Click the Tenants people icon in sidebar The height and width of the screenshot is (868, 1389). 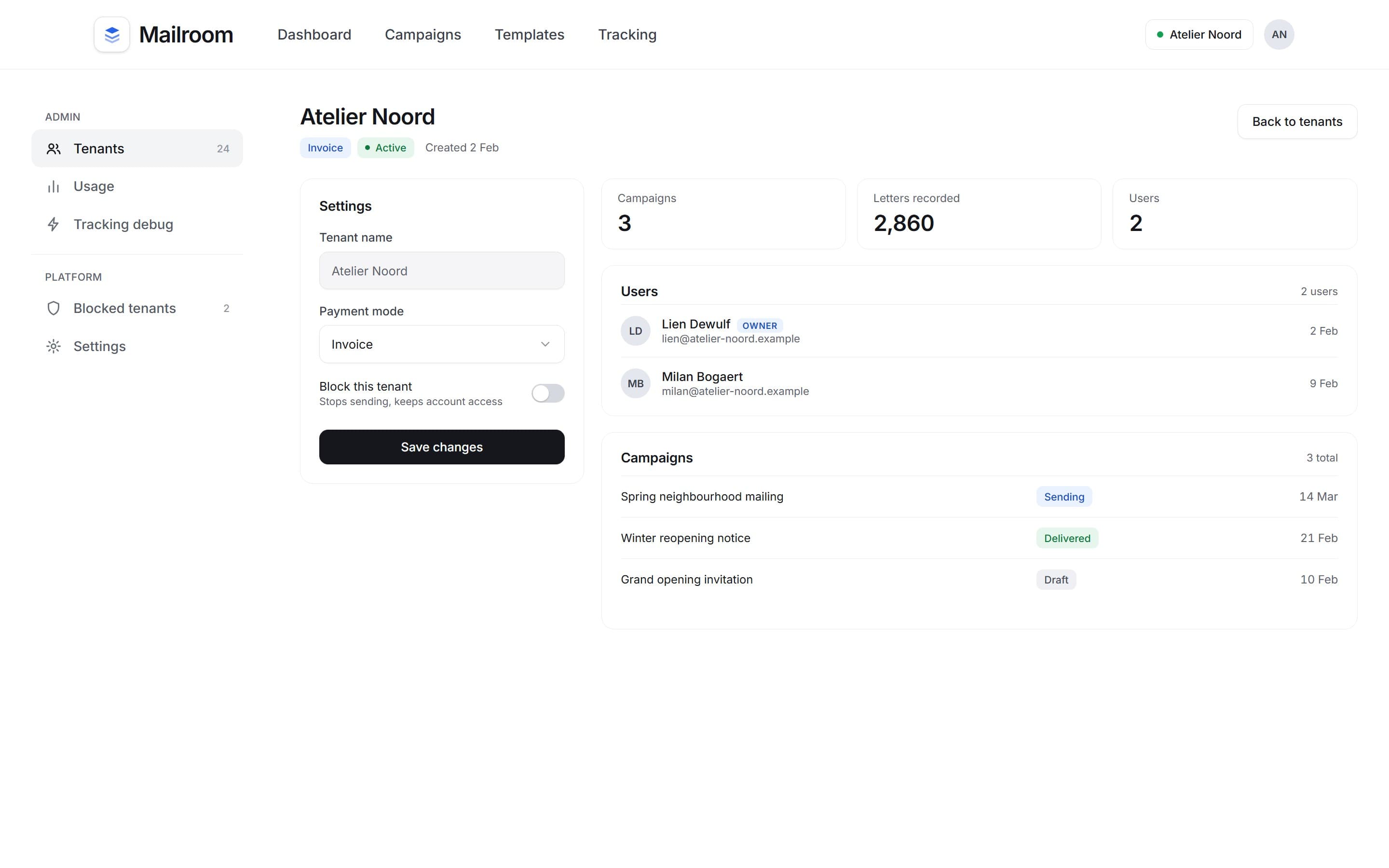(x=54, y=149)
